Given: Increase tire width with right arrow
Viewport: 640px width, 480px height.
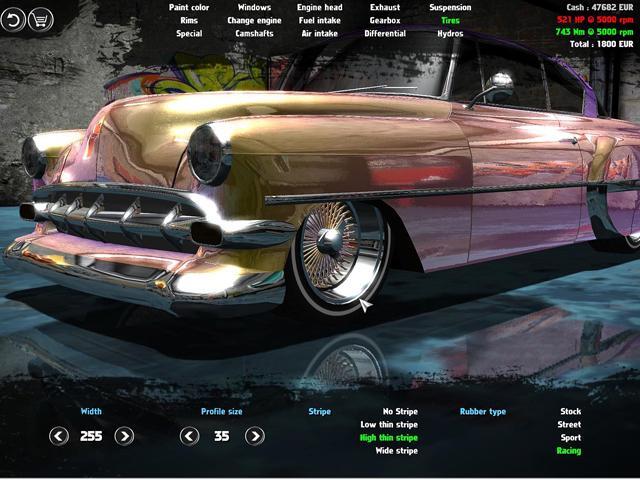Looking at the screenshot, I should (124, 436).
